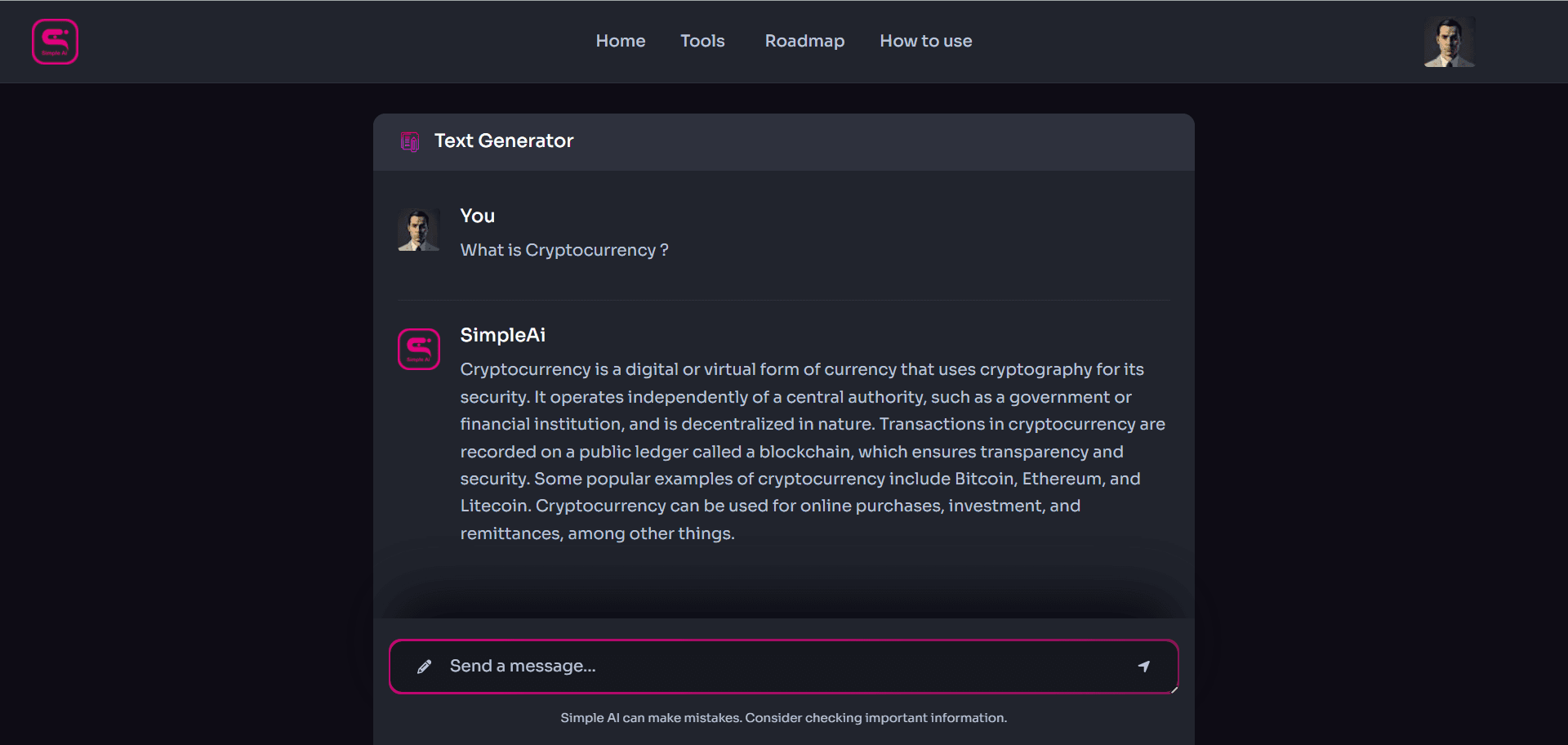This screenshot has width=1568, height=745.
Task: Click the 'SimpleAi' name above the answer
Action: (502, 335)
